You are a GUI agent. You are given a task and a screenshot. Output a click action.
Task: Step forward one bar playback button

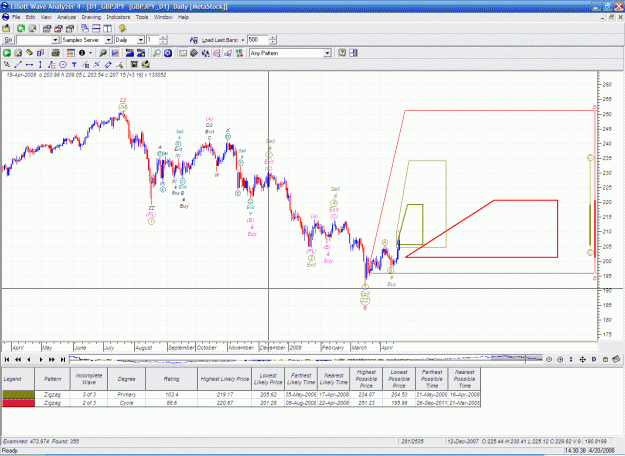pyautogui.click(x=41, y=360)
